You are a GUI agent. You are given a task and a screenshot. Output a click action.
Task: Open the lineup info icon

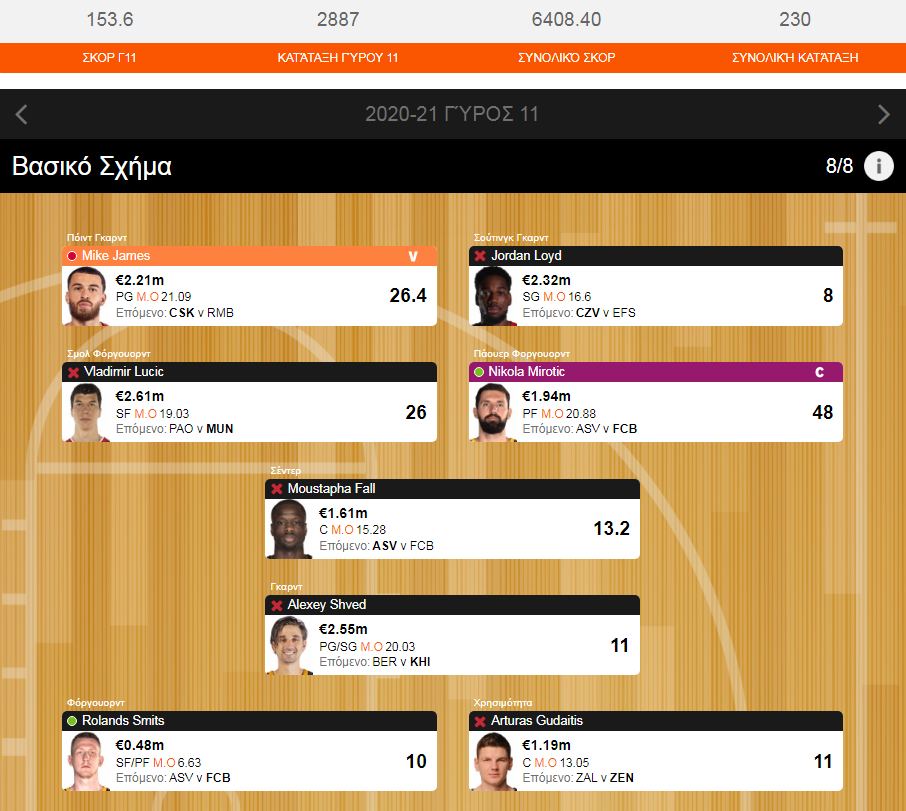coord(878,166)
